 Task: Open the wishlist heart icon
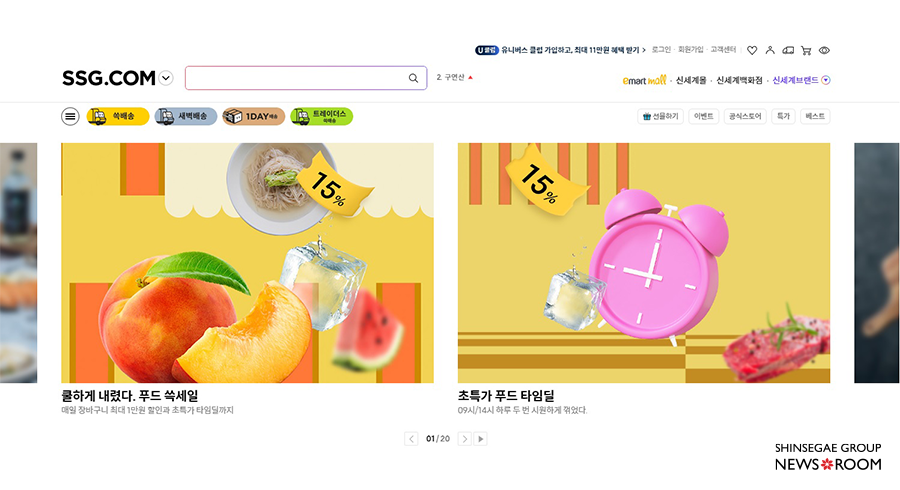pyautogui.click(x=752, y=50)
